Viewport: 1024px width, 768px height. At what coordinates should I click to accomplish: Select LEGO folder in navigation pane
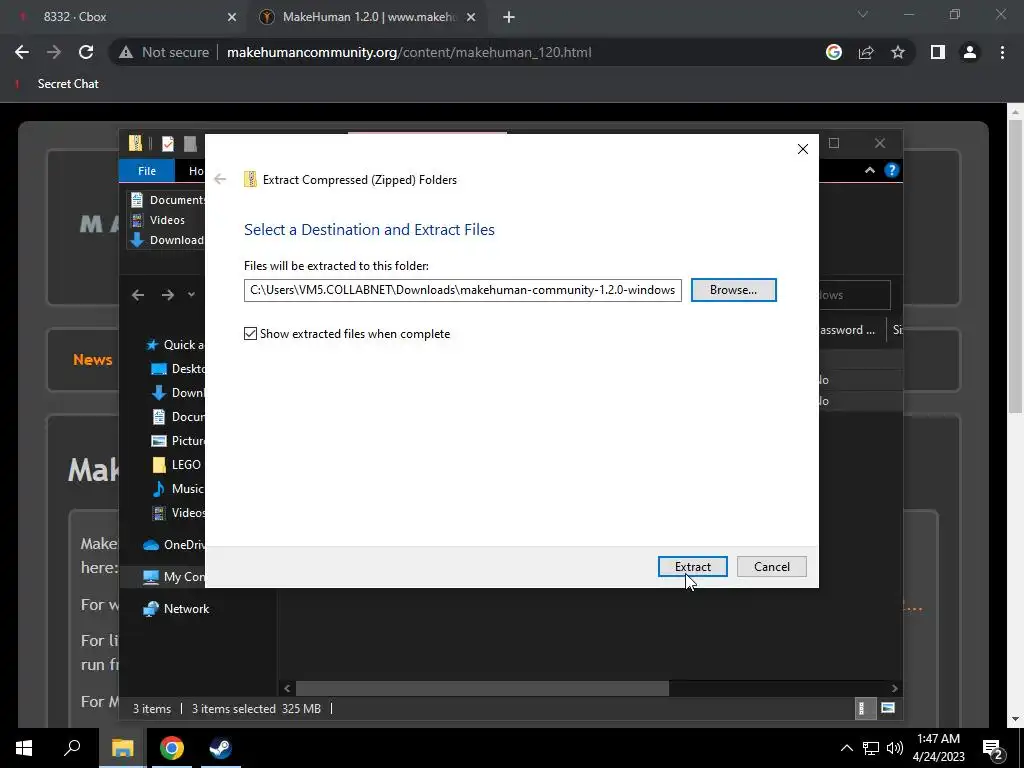(176, 464)
